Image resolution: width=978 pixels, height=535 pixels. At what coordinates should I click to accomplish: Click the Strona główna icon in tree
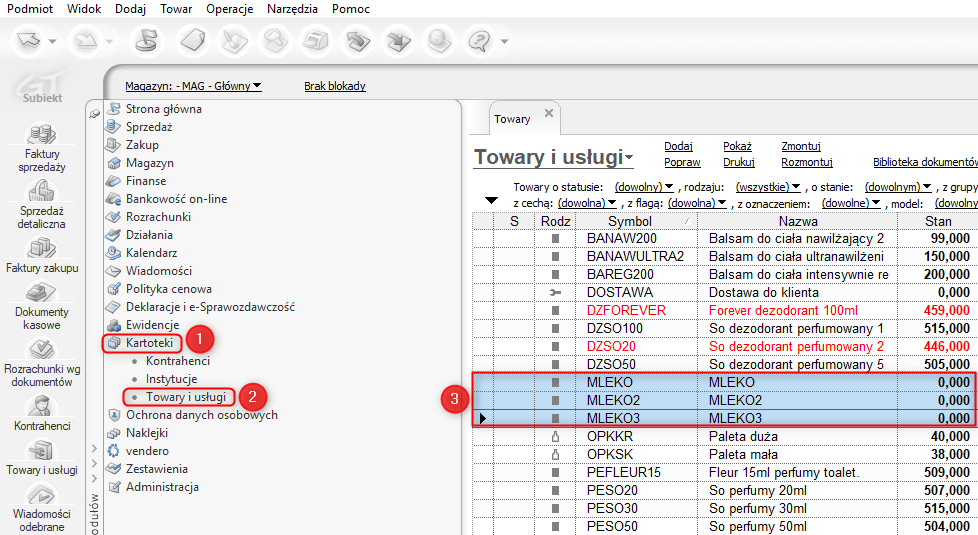tap(113, 108)
